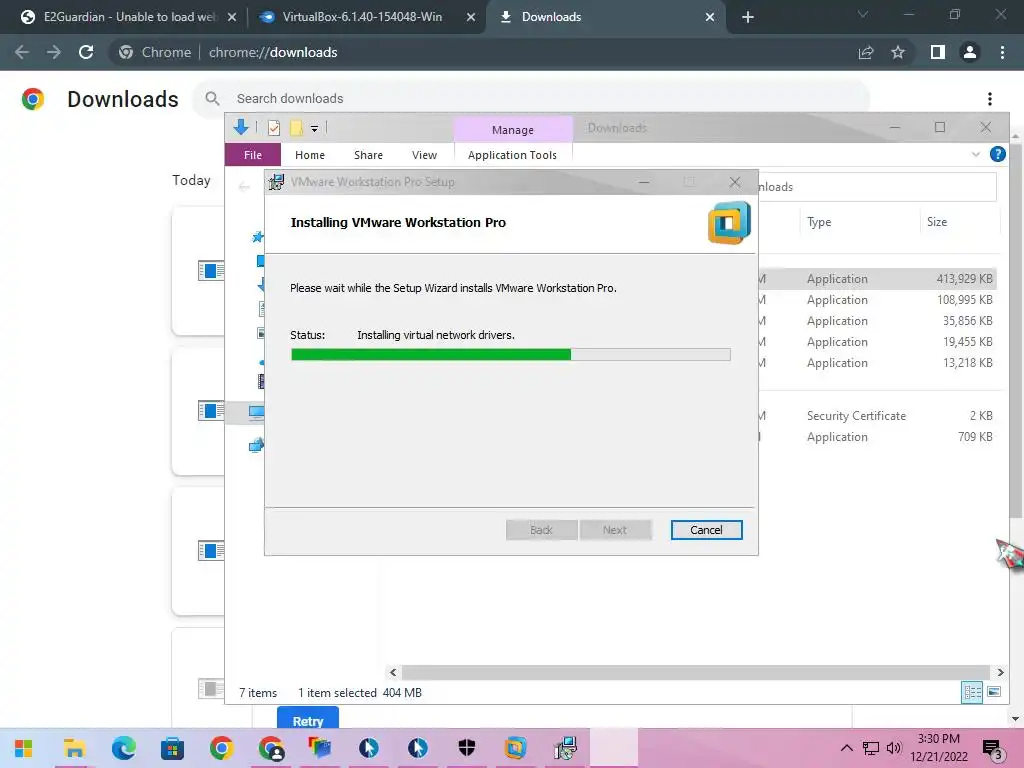Click the Properties checkmark icon in quick access toolbar
This screenshot has width=1024, height=768.
pyautogui.click(x=274, y=128)
